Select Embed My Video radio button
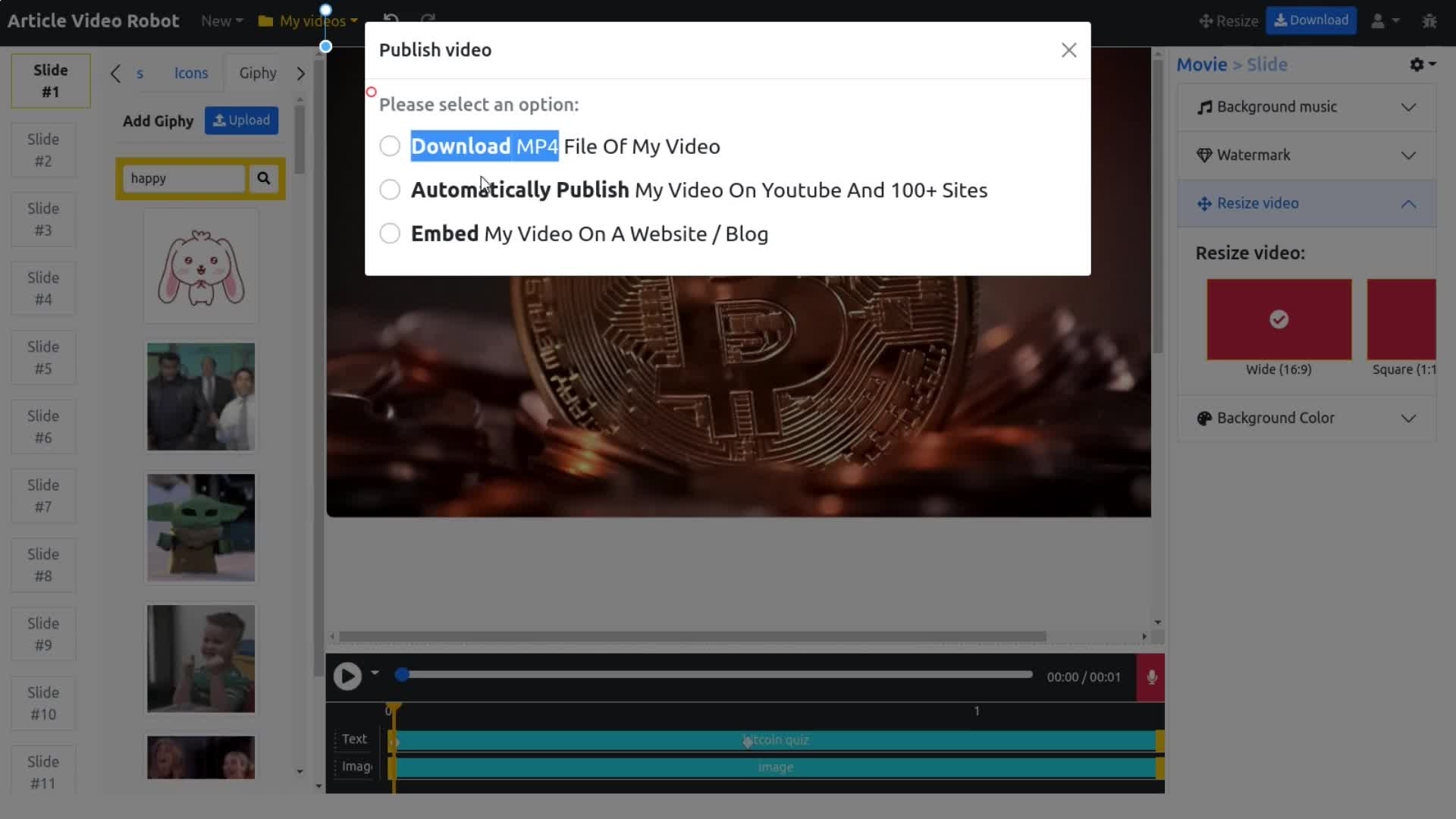1456x819 pixels. point(391,234)
